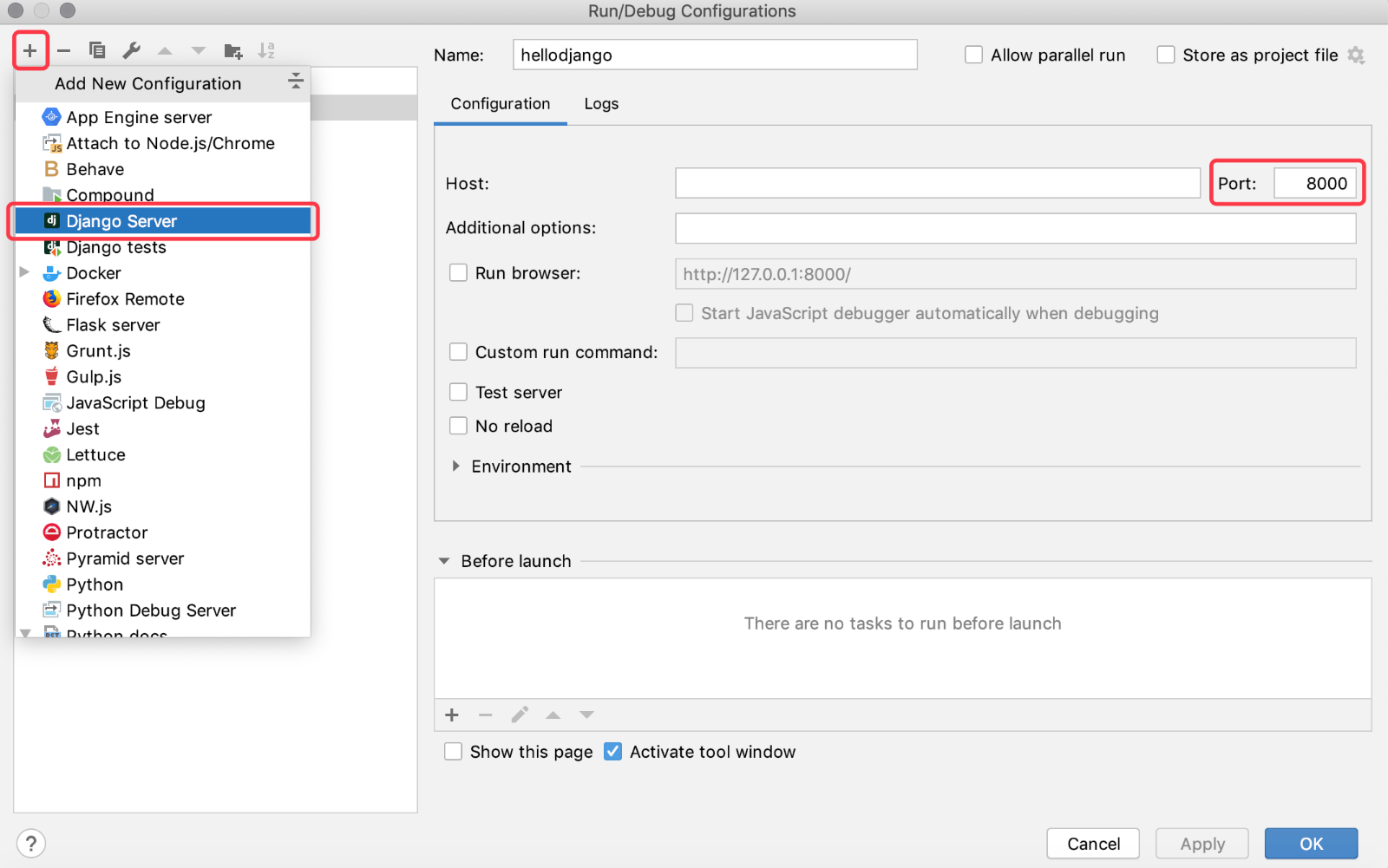The width and height of the screenshot is (1388, 868).
Task: Add a before launch task with plus
Action: [452, 715]
